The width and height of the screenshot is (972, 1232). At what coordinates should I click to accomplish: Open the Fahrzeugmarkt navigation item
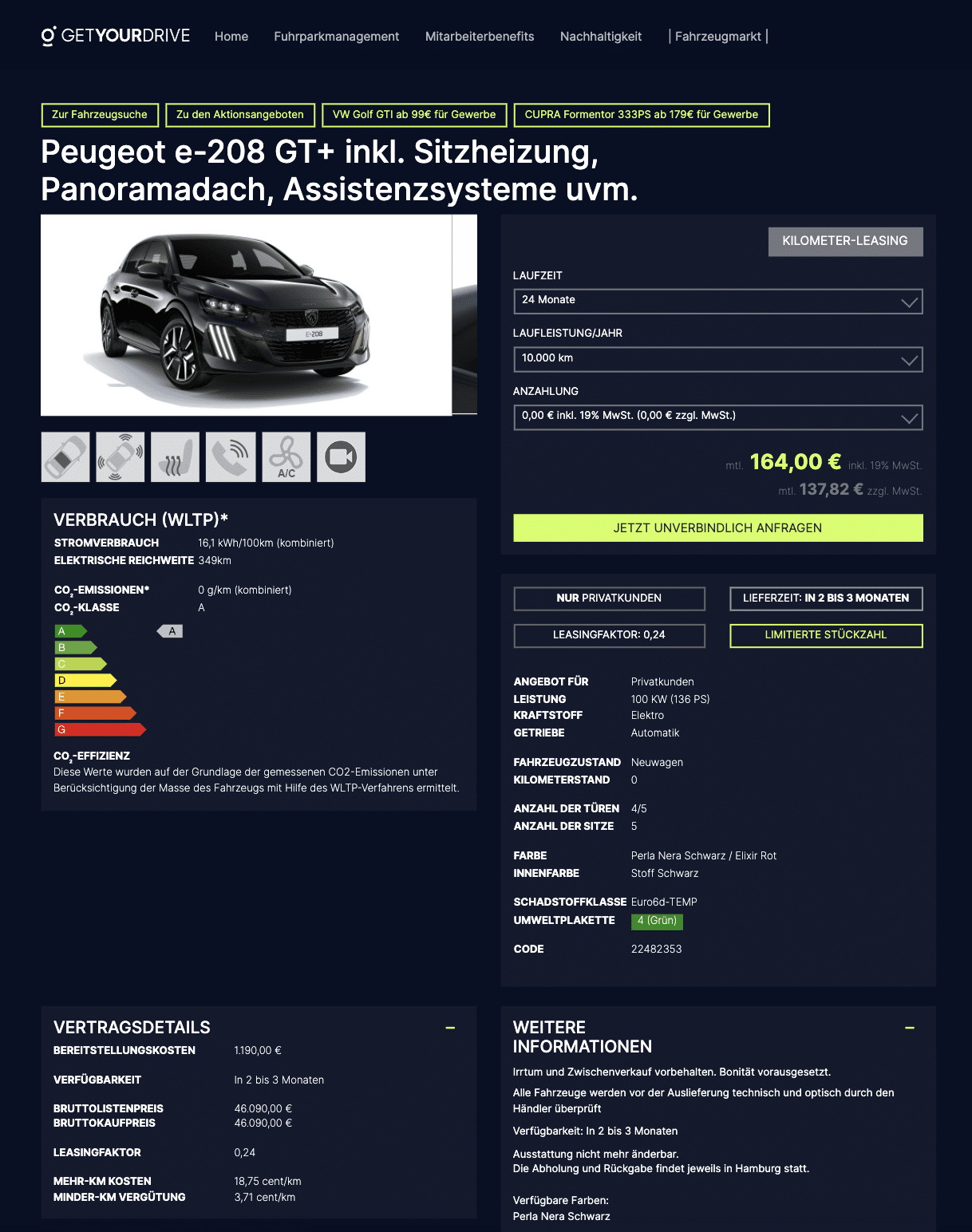(718, 37)
